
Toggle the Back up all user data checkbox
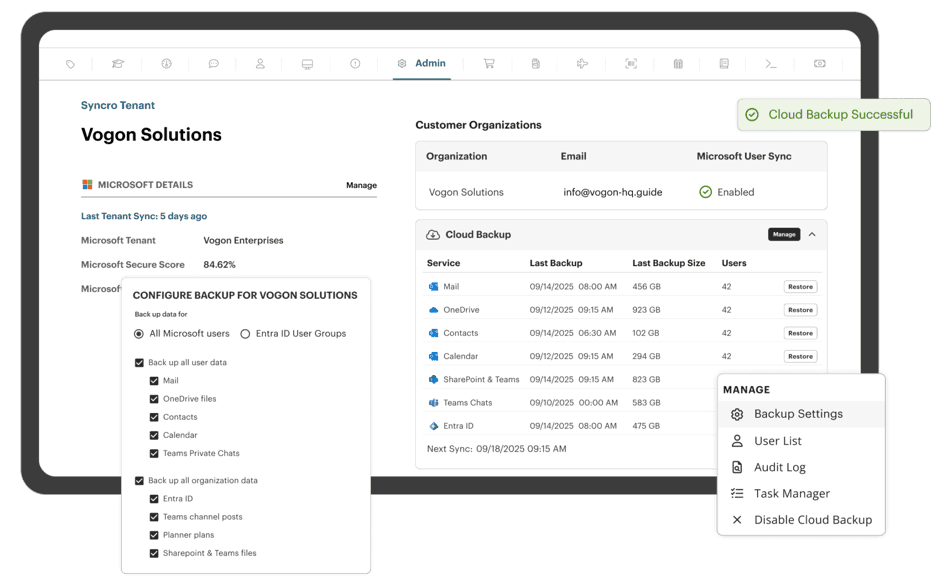pyautogui.click(x=139, y=363)
